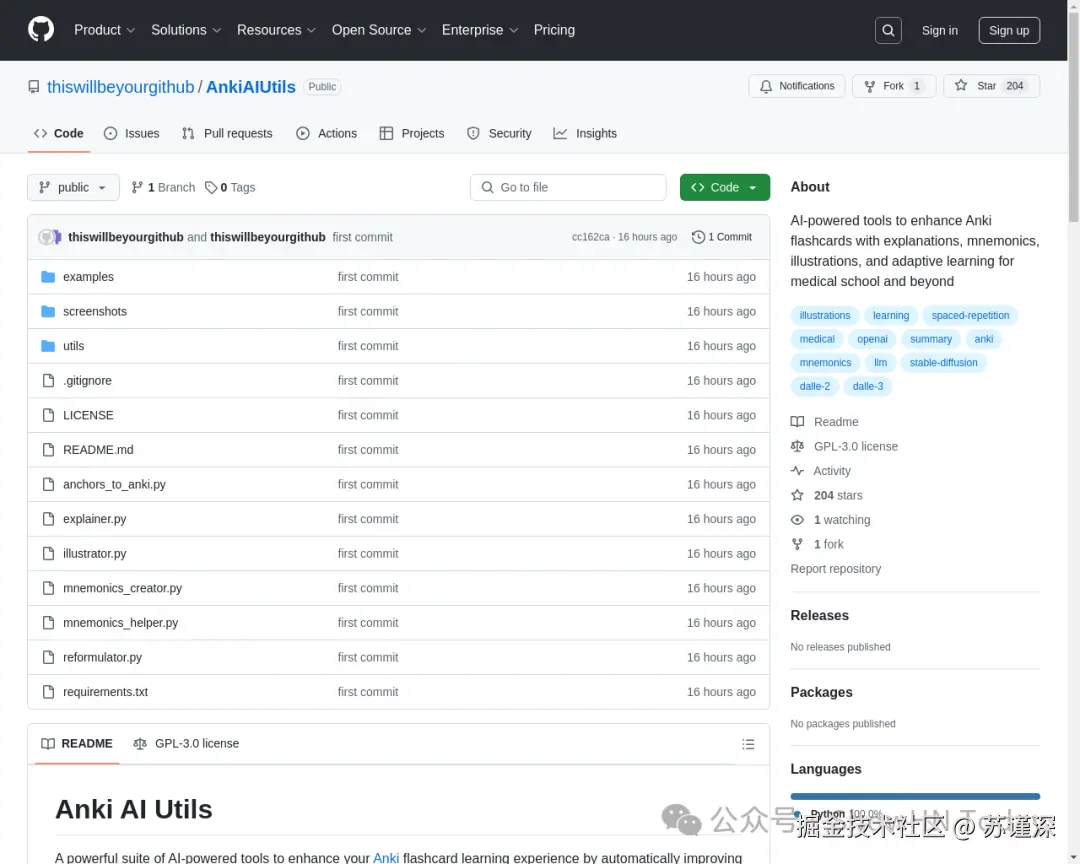The height and width of the screenshot is (864, 1080).
Task: Open thiswillbeyourgithub owner link
Action: tap(121, 87)
